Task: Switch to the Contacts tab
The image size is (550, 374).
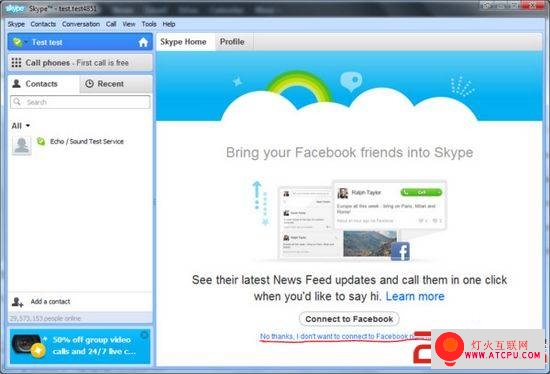Action: [x=43, y=84]
